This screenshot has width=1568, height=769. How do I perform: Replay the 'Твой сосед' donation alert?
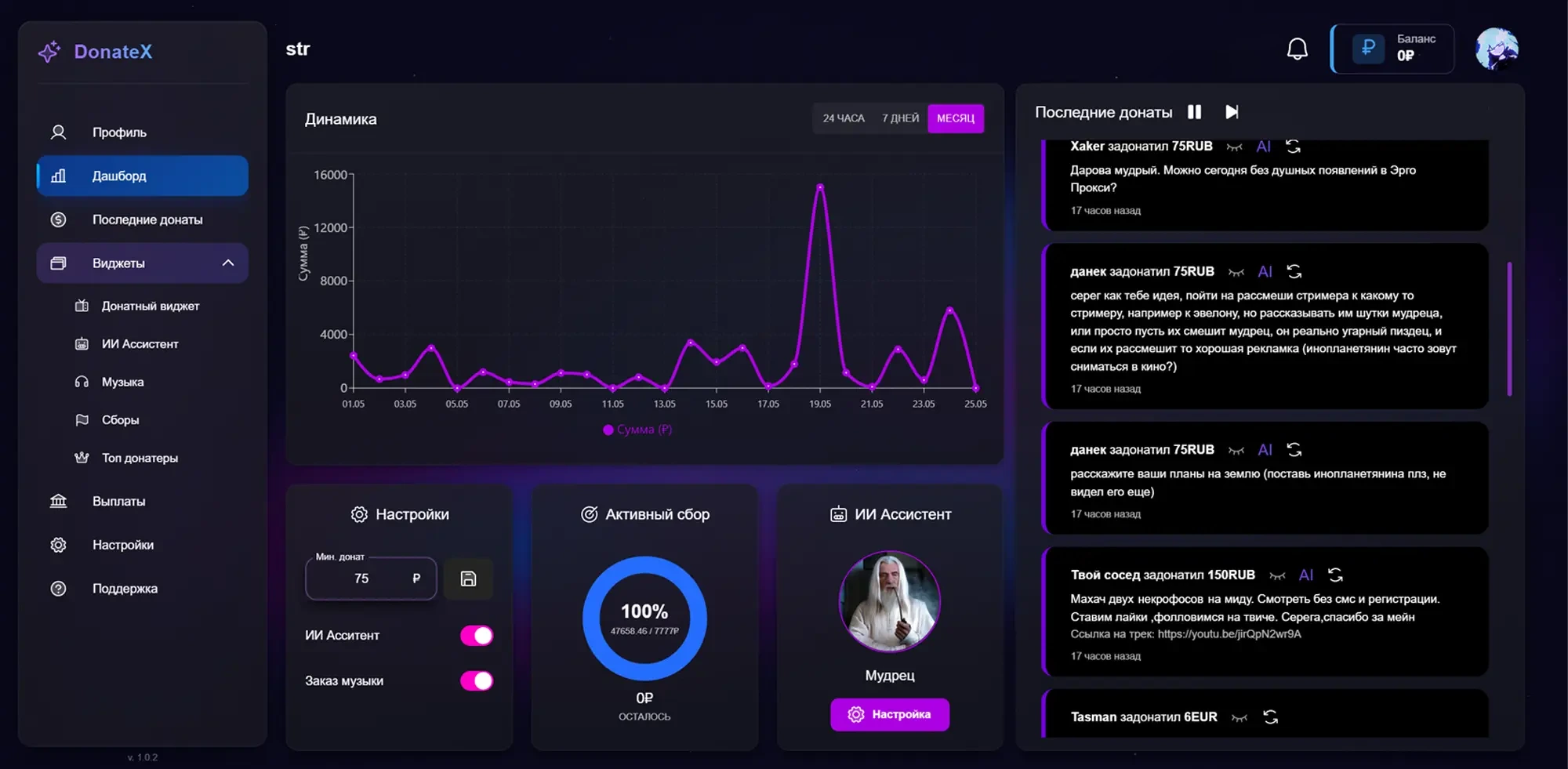pos(1336,575)
